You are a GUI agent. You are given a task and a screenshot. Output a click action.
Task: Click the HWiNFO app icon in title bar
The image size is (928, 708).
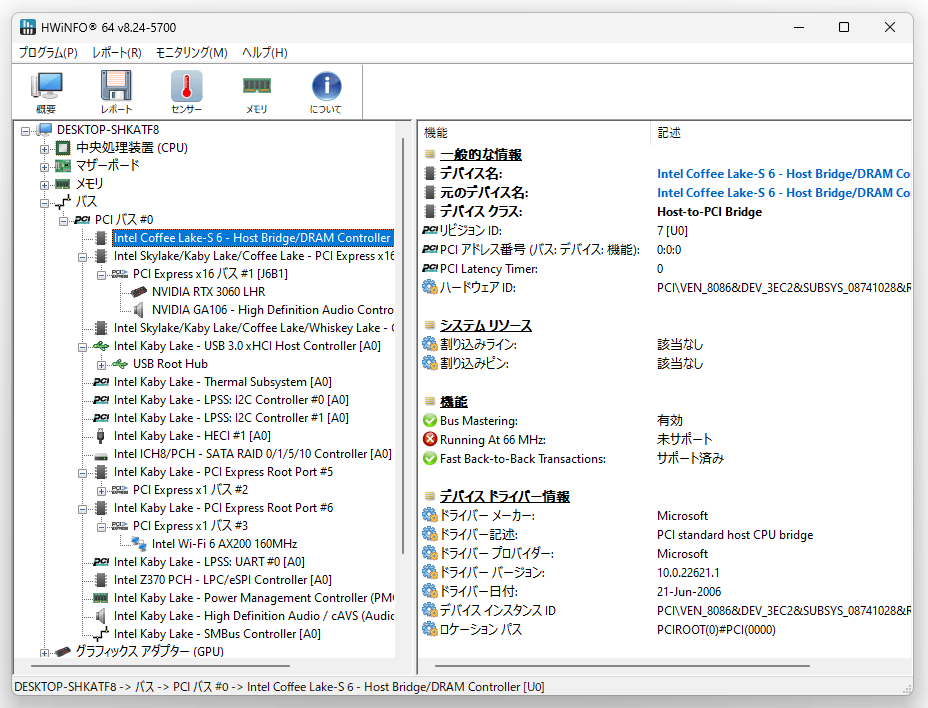pyautogui.click(x=27, y=27)
